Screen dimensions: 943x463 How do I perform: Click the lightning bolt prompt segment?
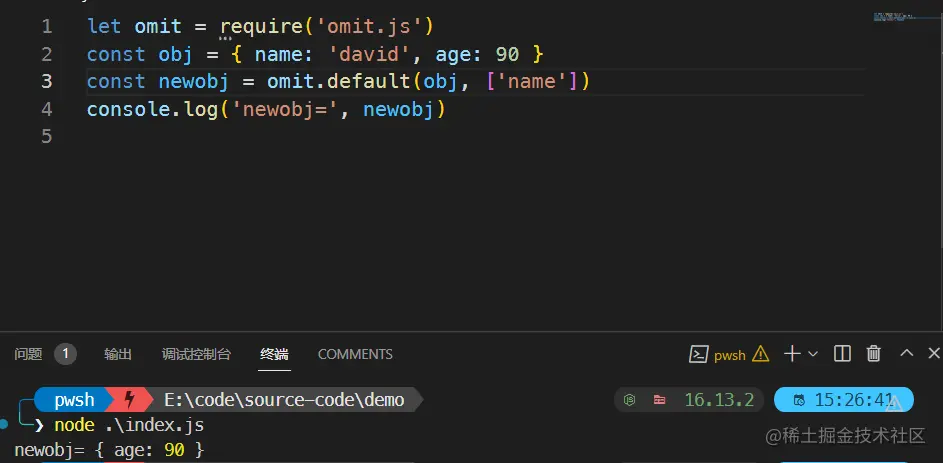[129, 399]
